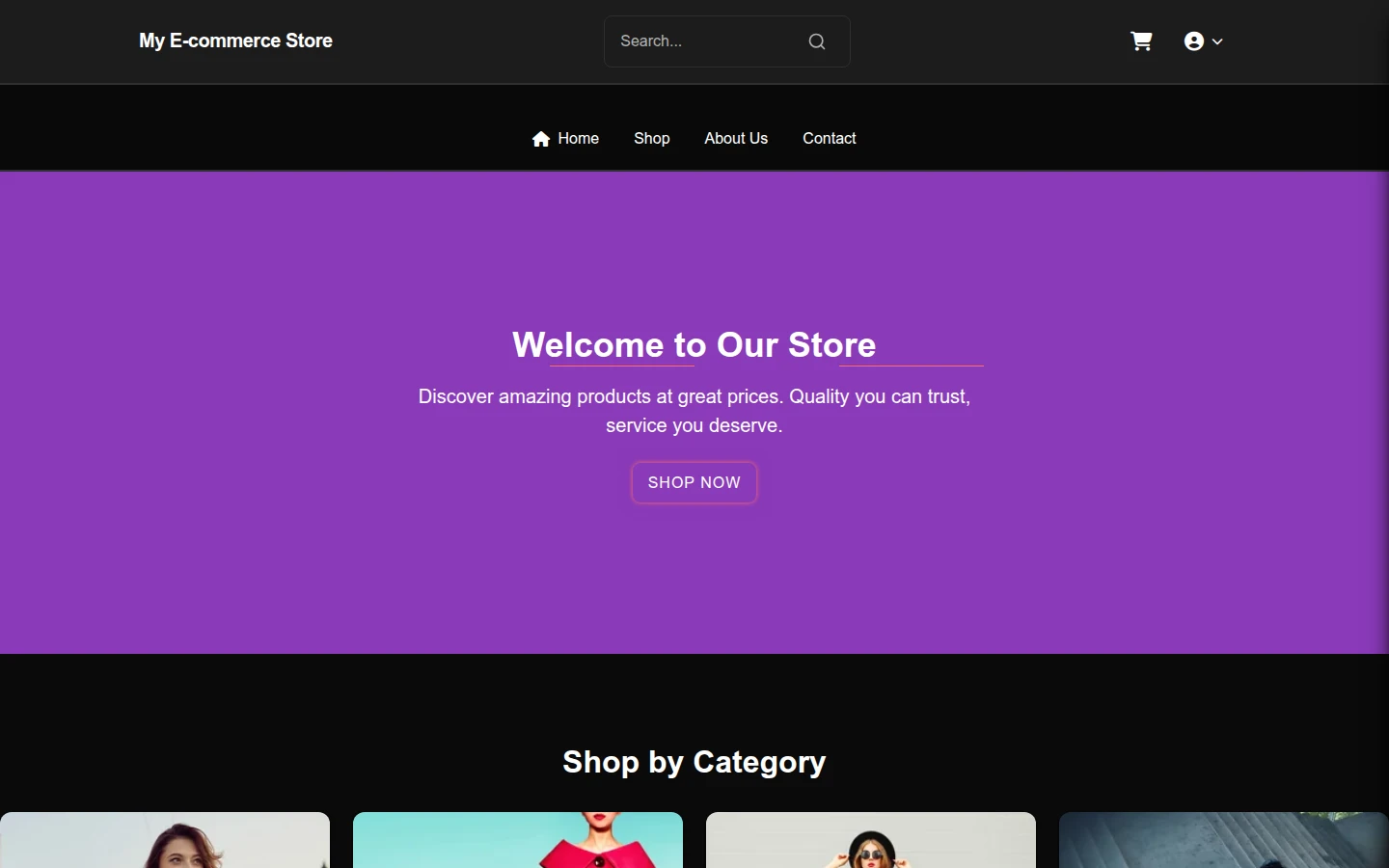Click the SHOP NOW button
The image size is (1389, 868).
694,482
